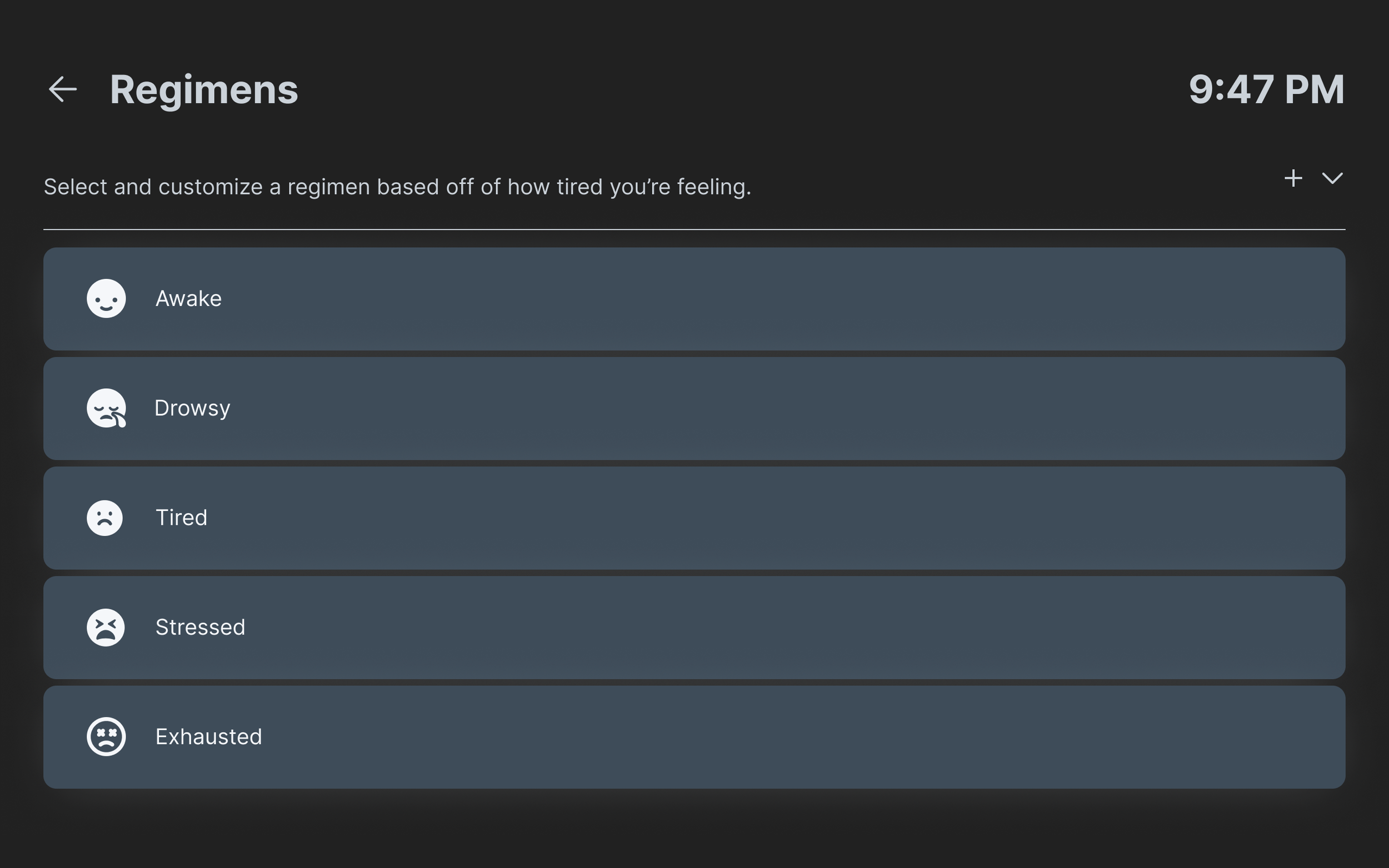Image resolution: width=1389 pixels, height=868 pixels.
Task: Add a new regimen with plus icon
Action: tap(1292, 178)
